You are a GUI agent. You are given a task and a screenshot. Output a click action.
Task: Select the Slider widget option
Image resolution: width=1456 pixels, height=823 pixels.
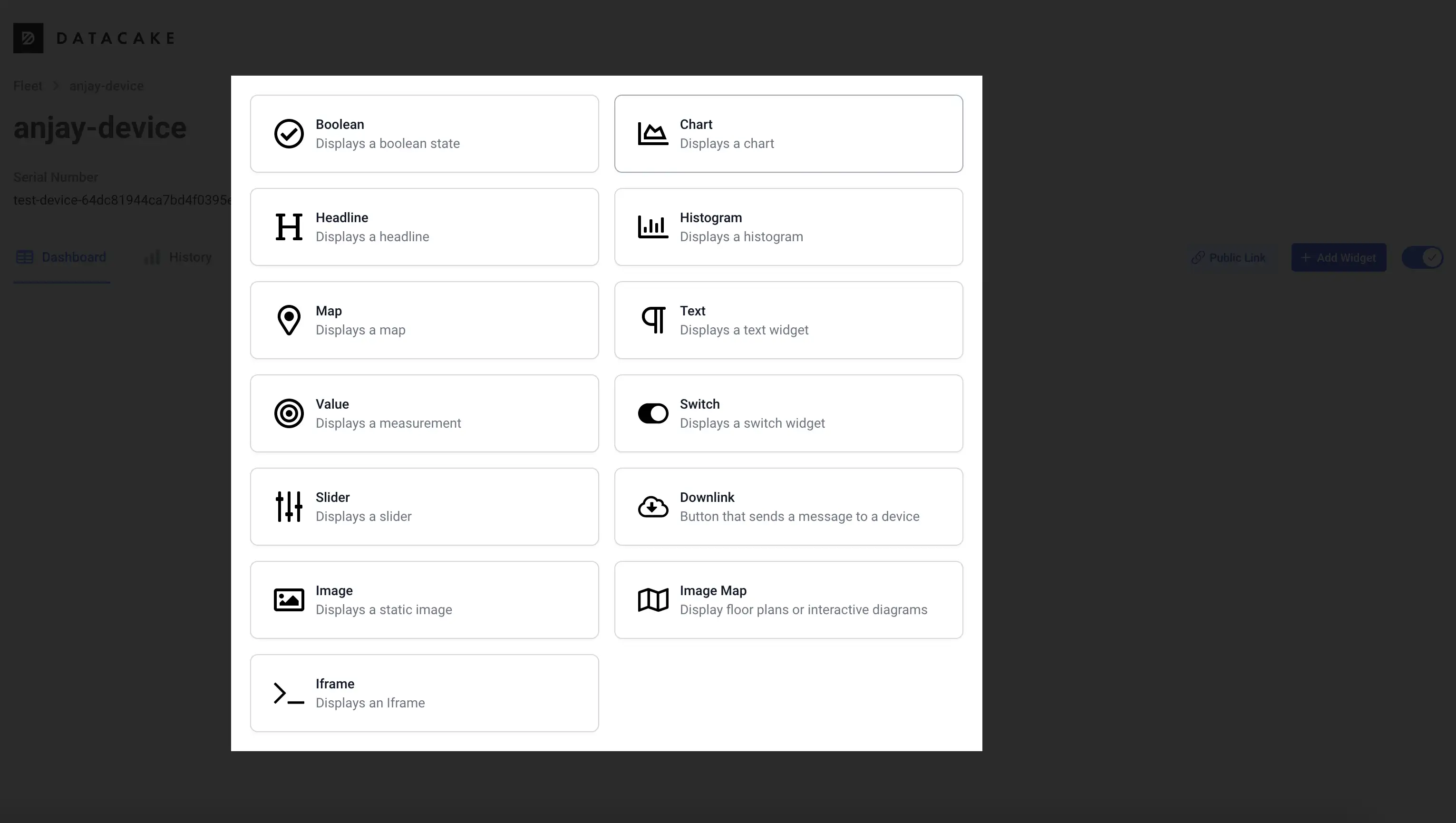coord(423,506)
